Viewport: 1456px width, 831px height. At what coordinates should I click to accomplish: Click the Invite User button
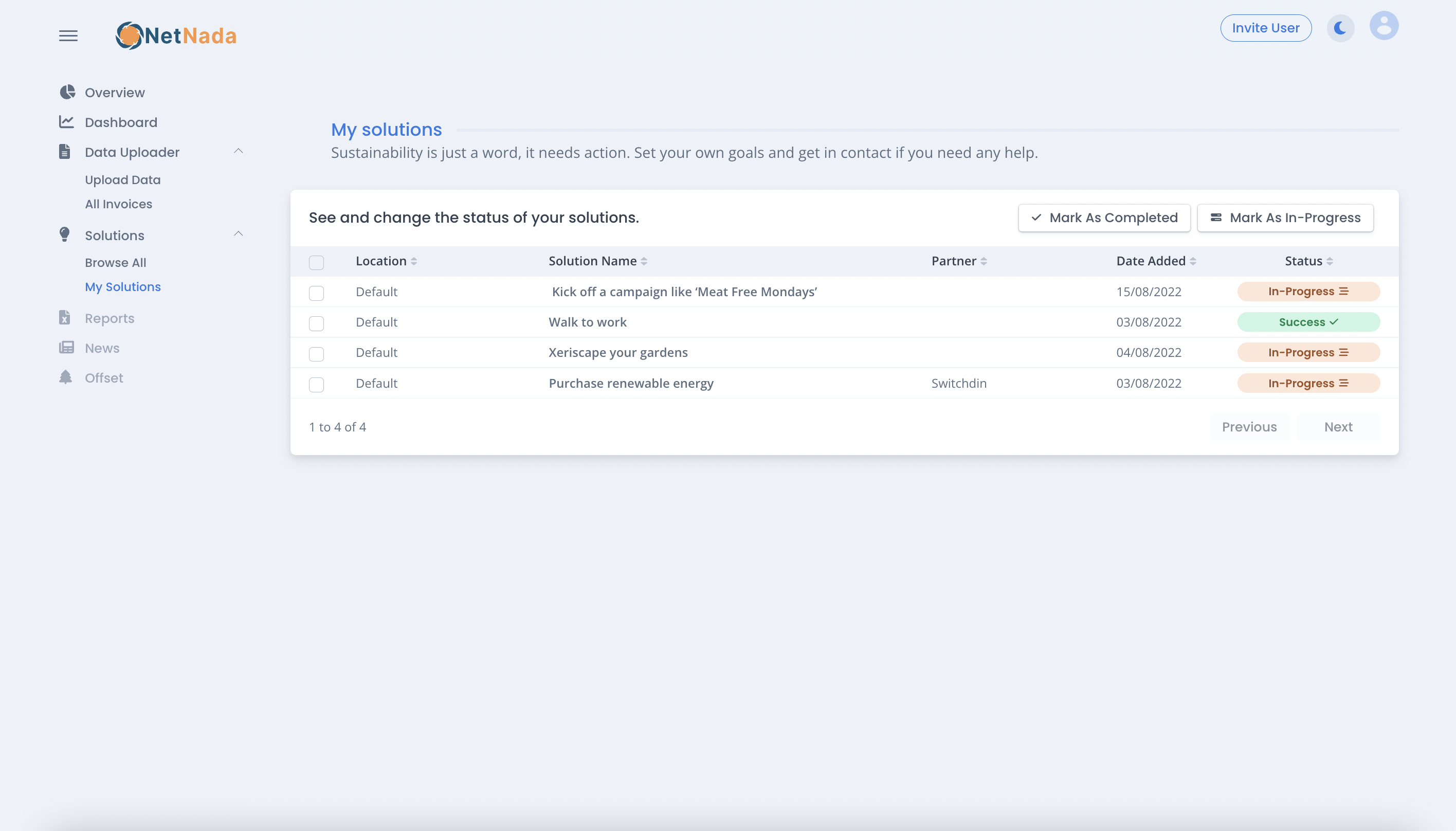click(x=1266, y=27)
